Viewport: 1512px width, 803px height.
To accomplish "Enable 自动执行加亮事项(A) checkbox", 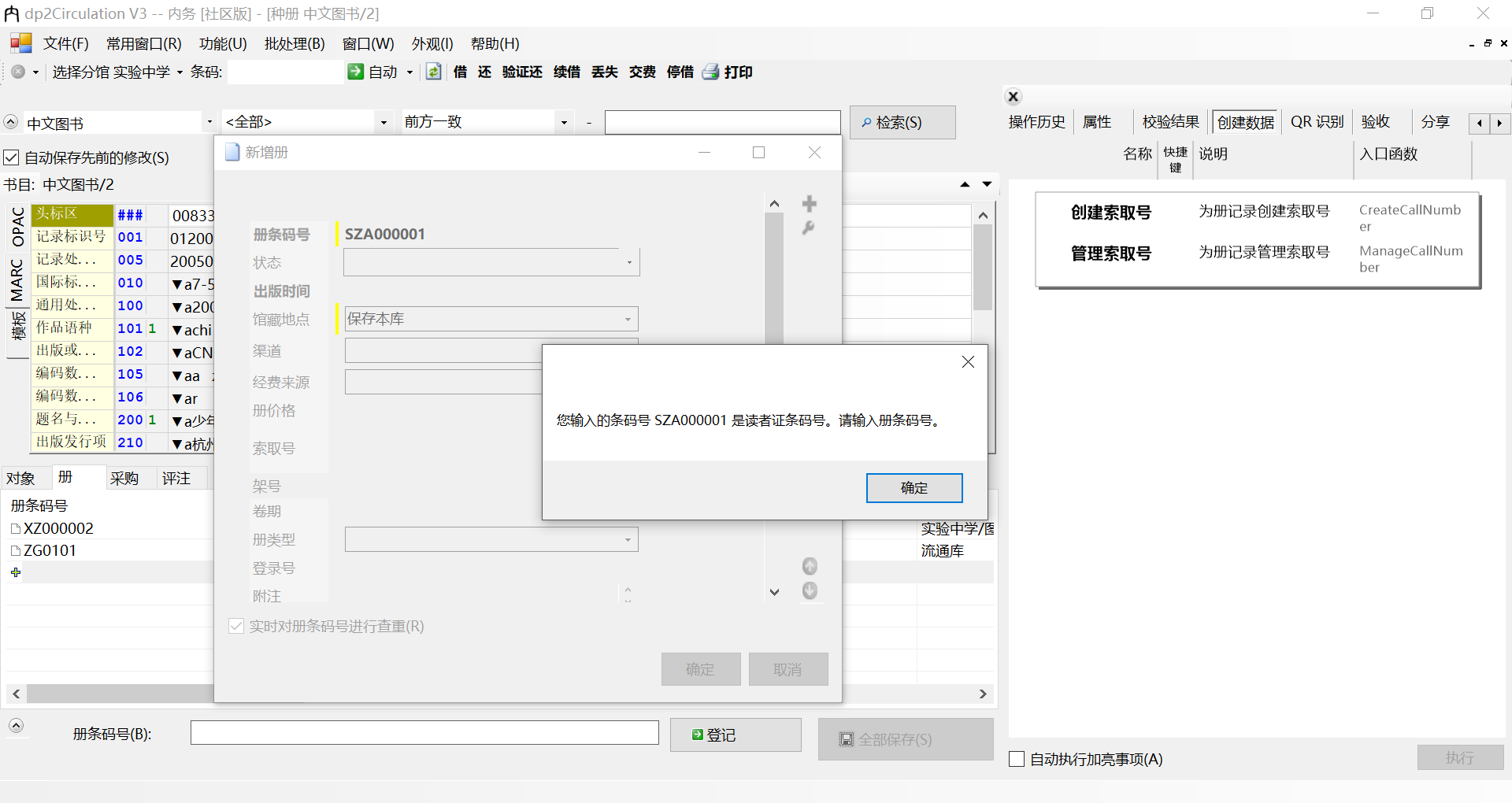I will click(x=1016, y=759).
